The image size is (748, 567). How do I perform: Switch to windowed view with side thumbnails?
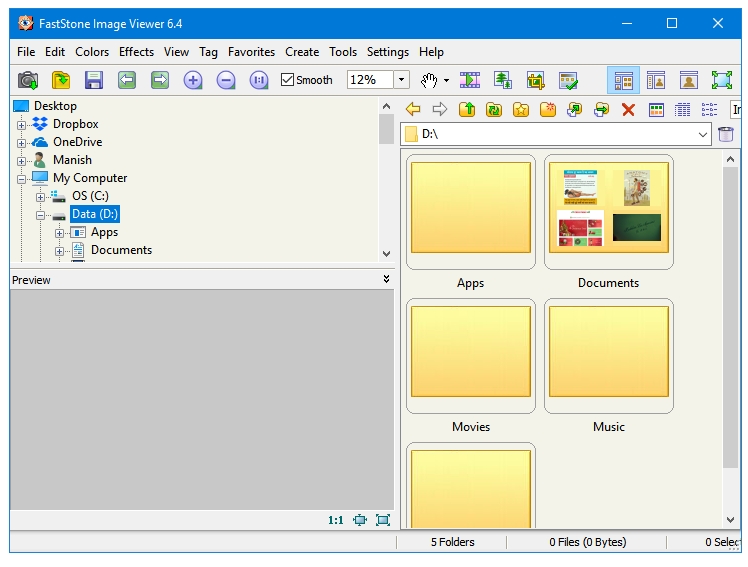coord(656,80)
